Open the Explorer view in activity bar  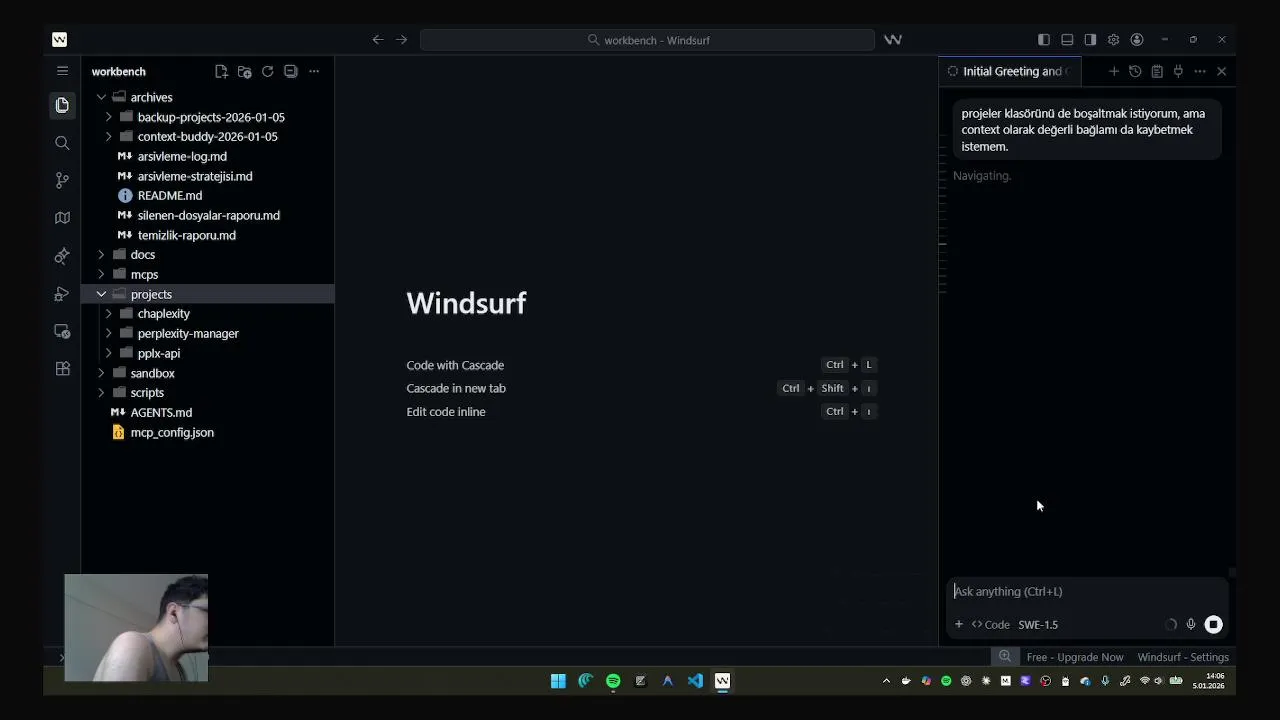pyautogui.click(x=62, y=105)
